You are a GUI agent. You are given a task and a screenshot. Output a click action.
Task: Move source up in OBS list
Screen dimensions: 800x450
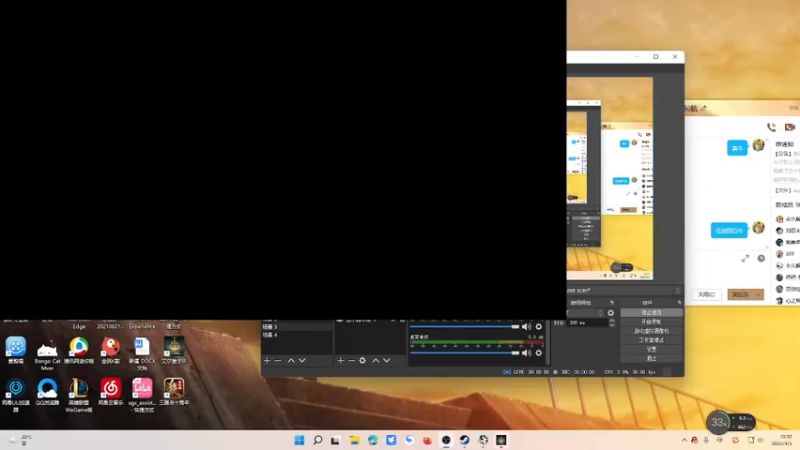tap(376, 360)
